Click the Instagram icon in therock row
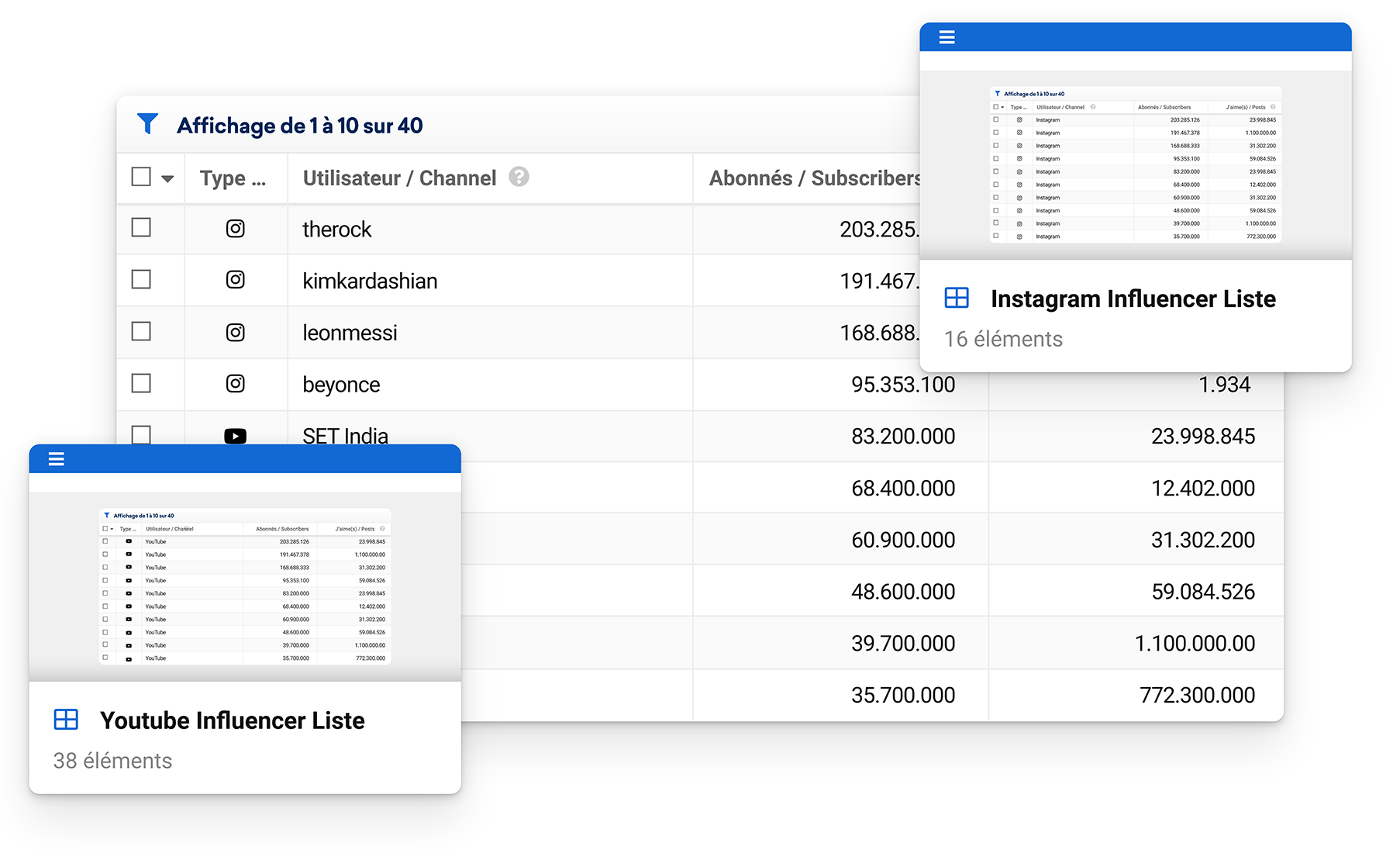The height and width of the screenshot is (850, 1400). click(235, 229)
